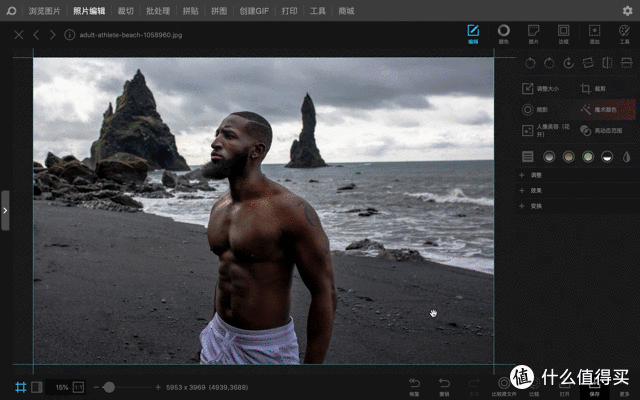Image resolution: width=640 pixels, height=400 pixels.
Task: Click on the beach photo canvas
Action: (x=263, y=211)
